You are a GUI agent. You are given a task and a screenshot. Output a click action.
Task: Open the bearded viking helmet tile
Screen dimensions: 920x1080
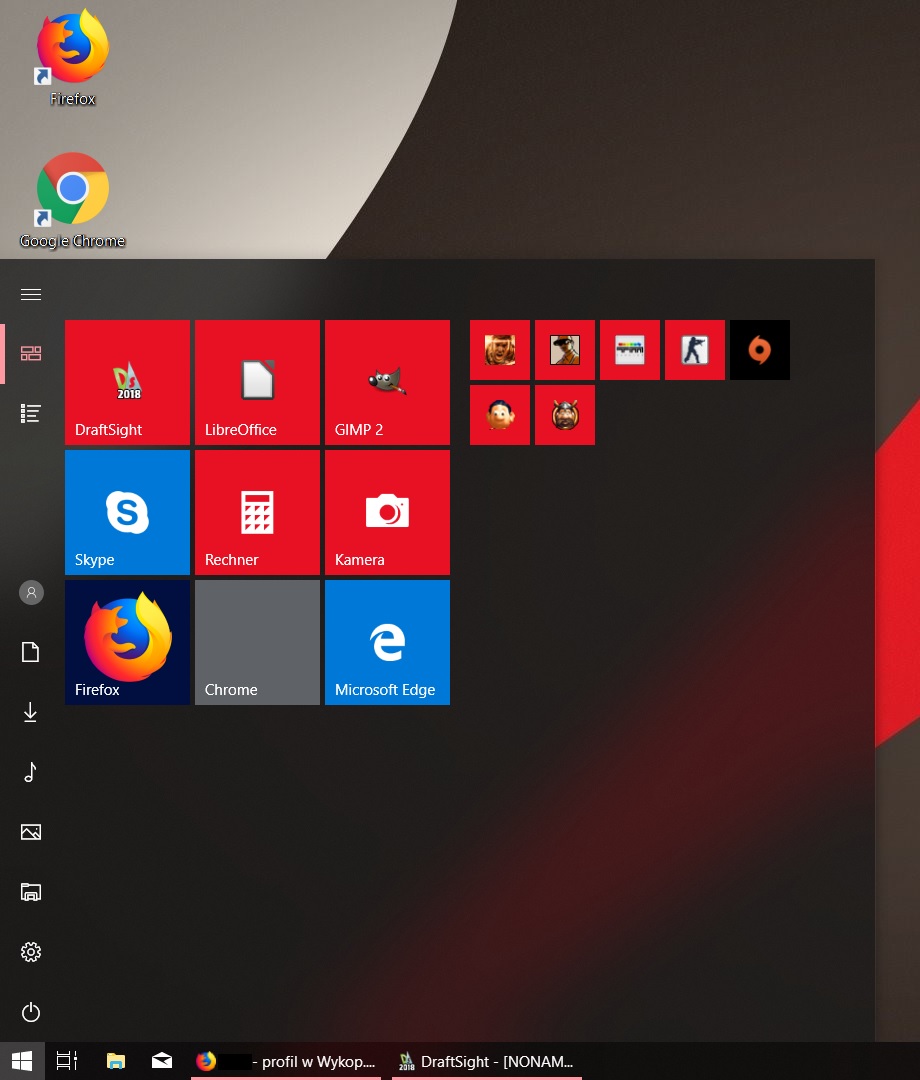click(565, 415)
